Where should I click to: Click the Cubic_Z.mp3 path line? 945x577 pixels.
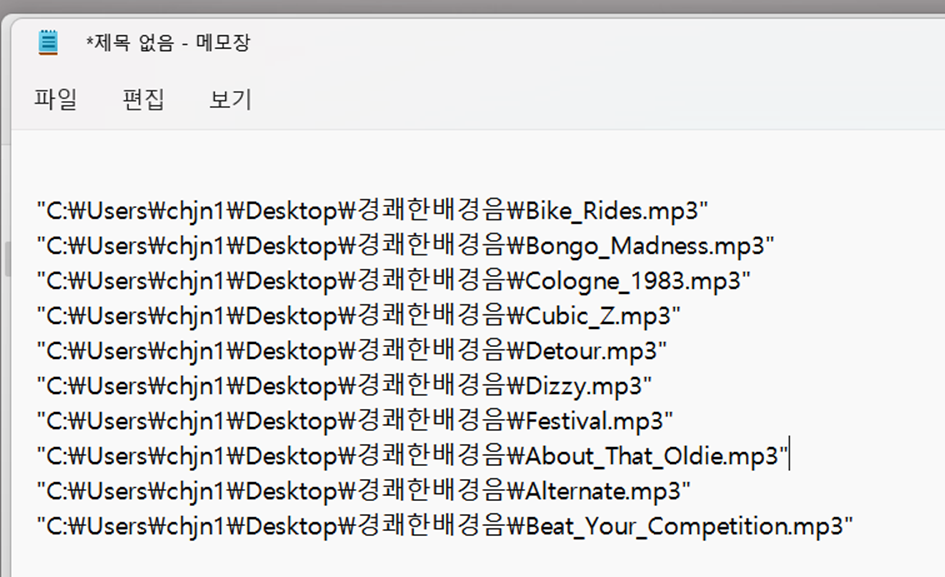pos(358,316)
